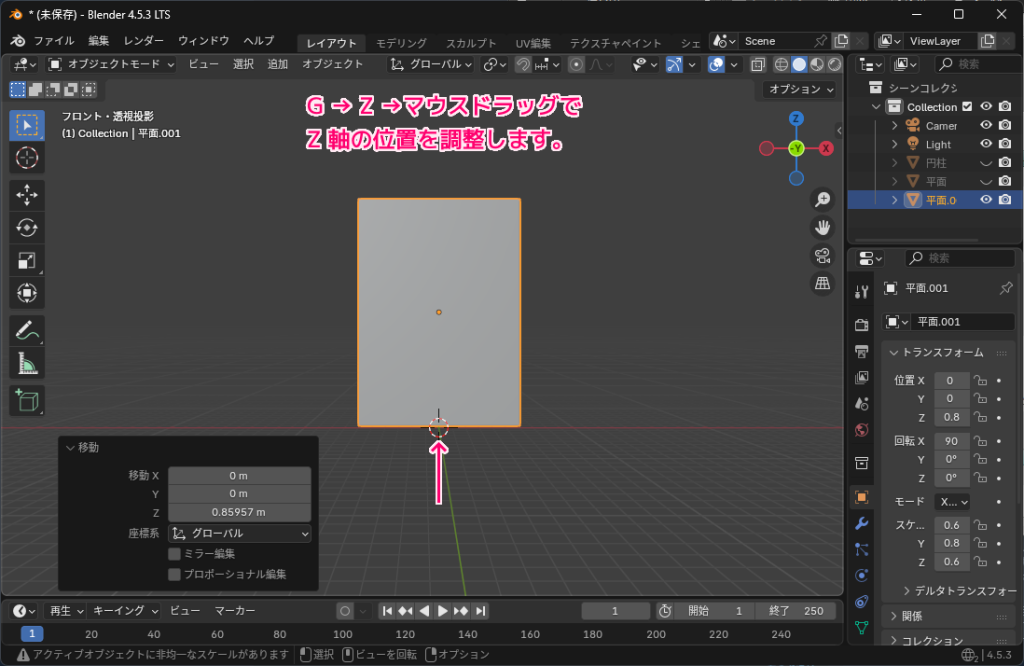Open the 座標系 dropdown in the move panel
Screen dimensions: 1024x666
pos(240,533)
